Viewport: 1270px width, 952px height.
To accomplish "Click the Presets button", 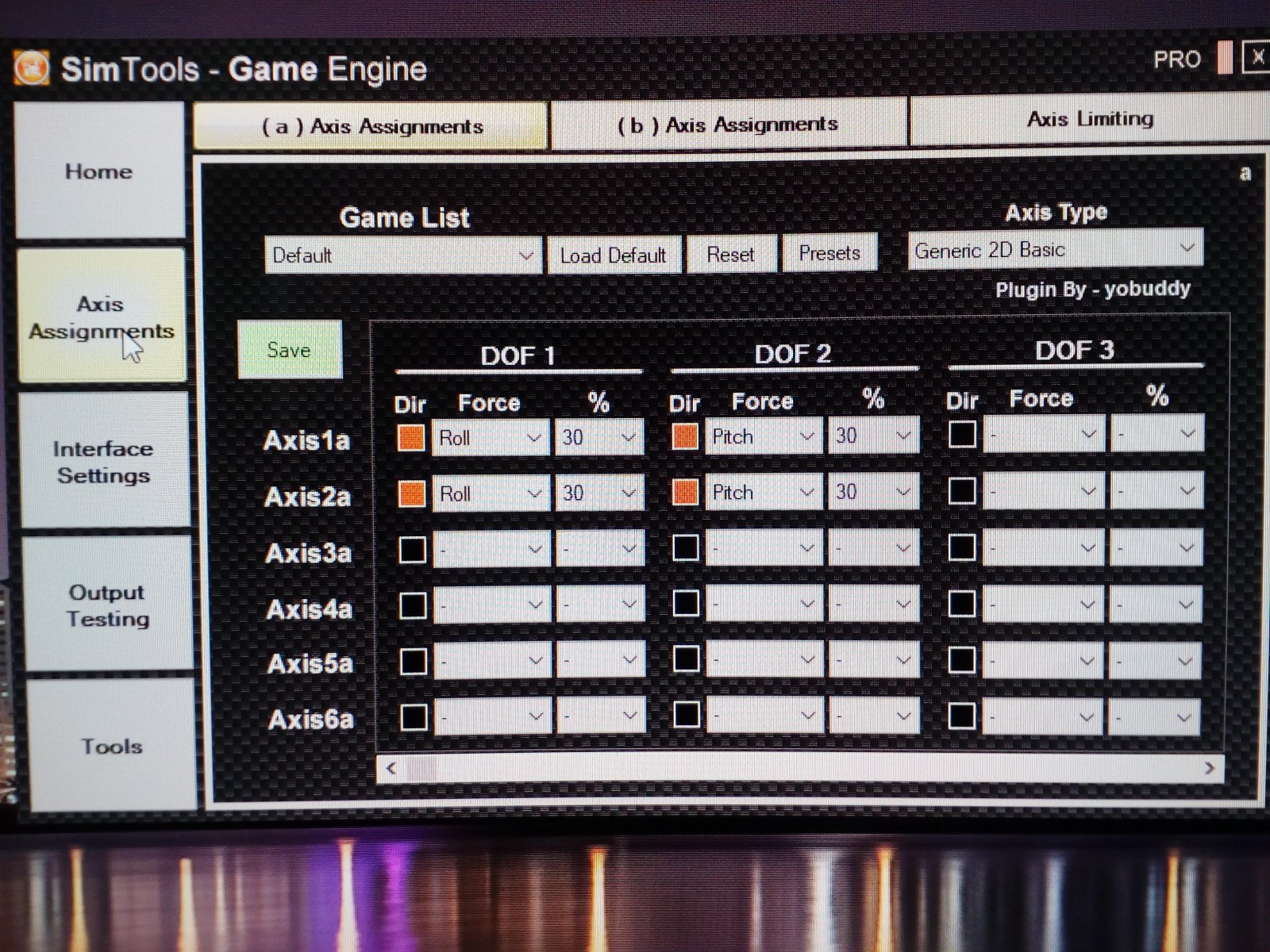I will [829, 253].
